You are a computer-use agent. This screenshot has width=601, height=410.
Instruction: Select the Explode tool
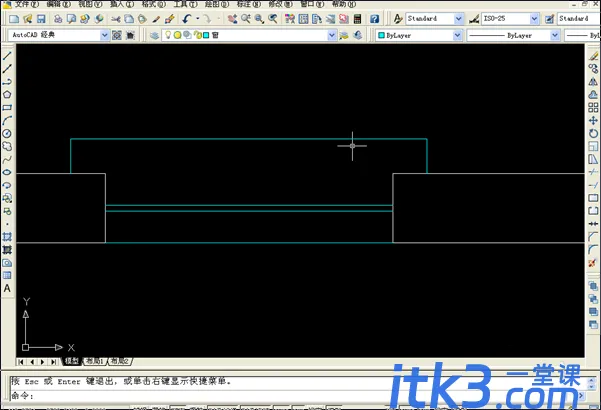593,263
